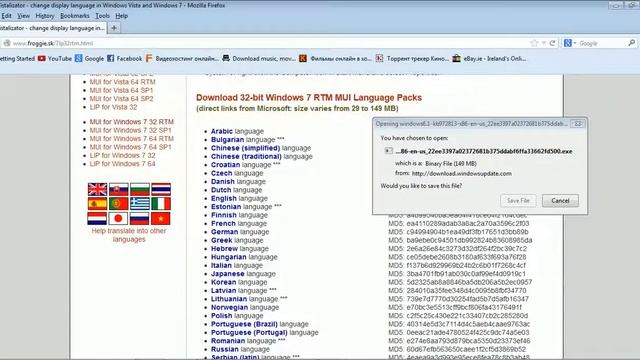The image size is (640, 360).
Task: Click the bookmark star in address bar
Action: [534, 43]
